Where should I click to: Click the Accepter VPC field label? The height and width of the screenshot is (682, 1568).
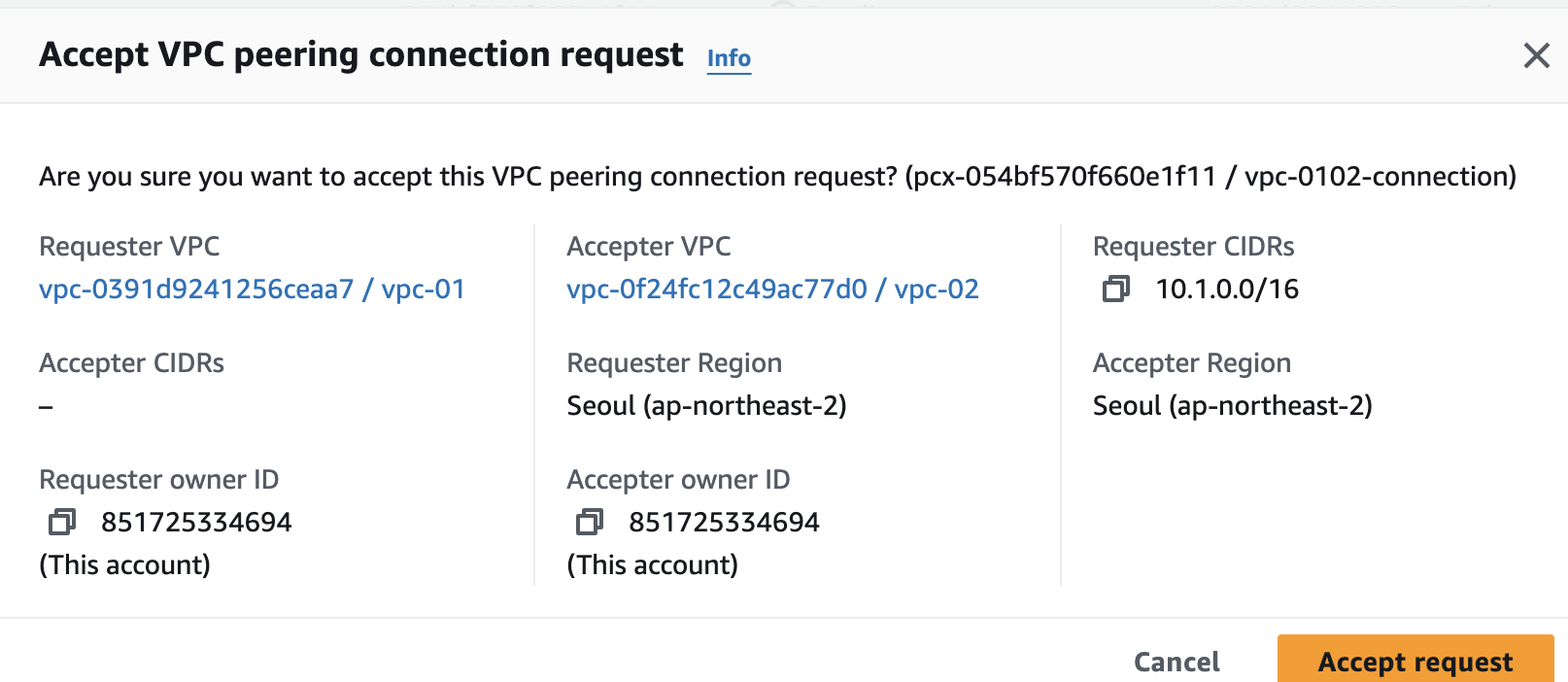coord(648,246)
